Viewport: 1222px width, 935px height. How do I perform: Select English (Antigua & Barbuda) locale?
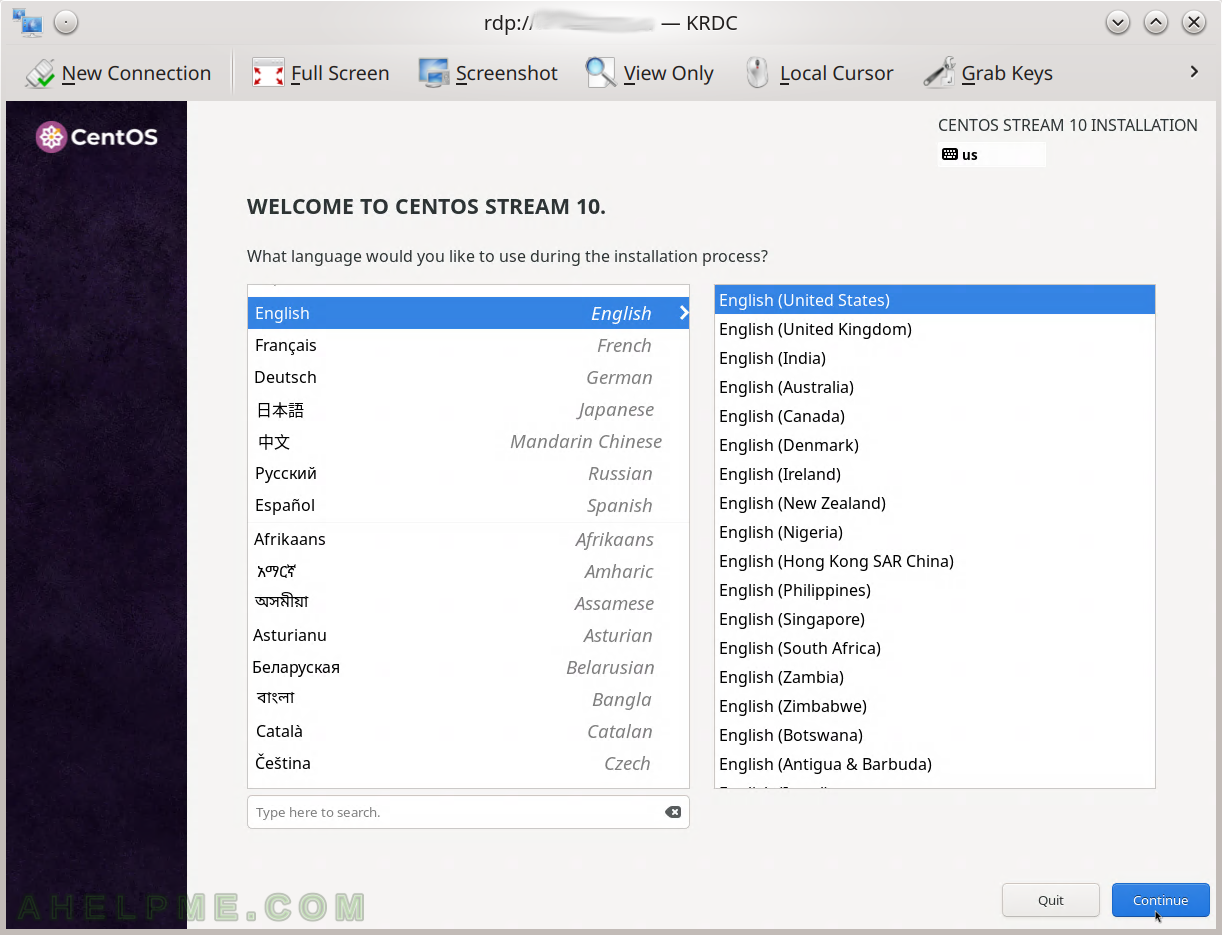coord(935,764)
